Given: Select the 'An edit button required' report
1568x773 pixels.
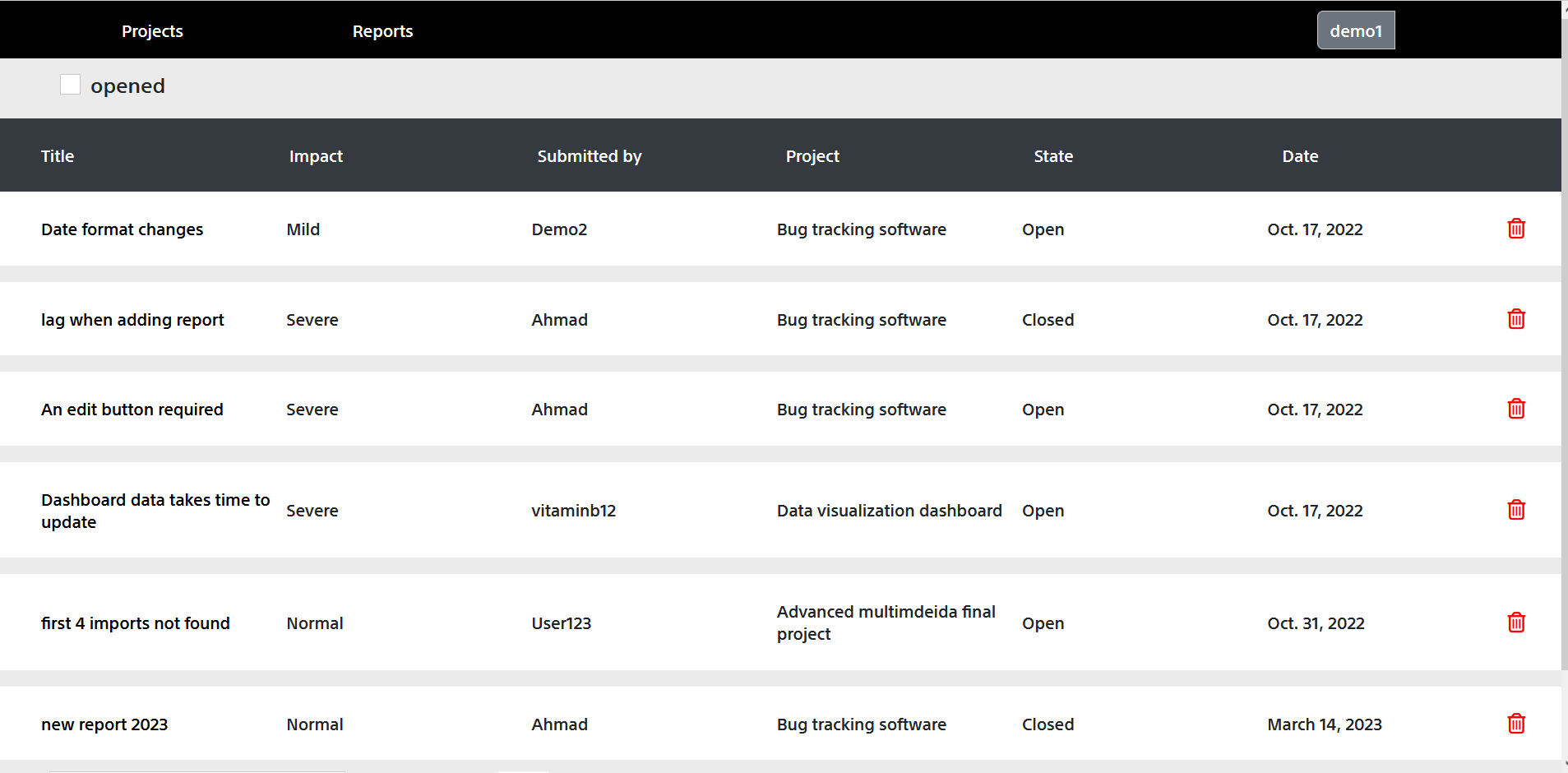Looking at the screenshot, I should click(x=132, y=410).
